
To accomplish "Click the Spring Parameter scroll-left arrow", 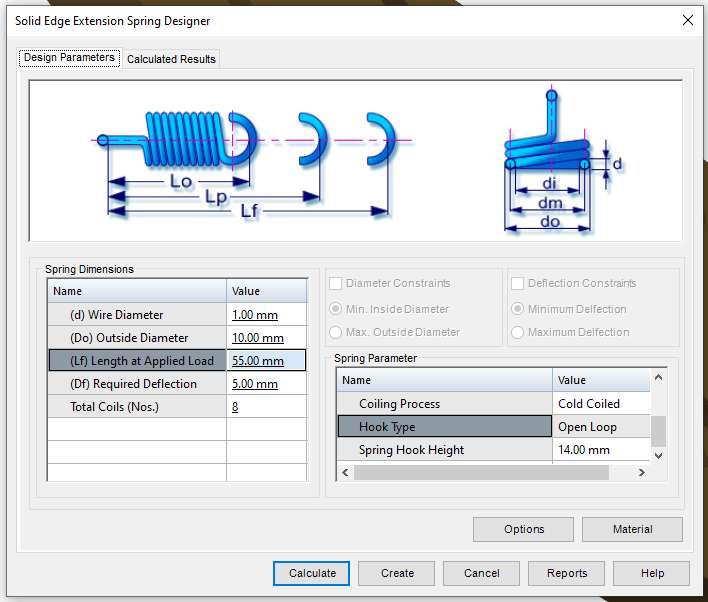I will (345, 472).
